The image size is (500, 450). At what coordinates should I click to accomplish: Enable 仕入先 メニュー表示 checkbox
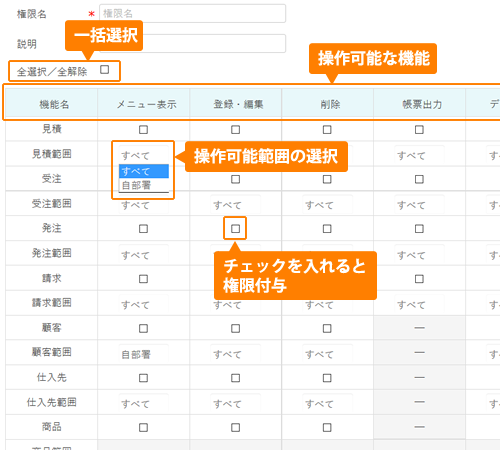pyautogui.click(x=143, y=378)
